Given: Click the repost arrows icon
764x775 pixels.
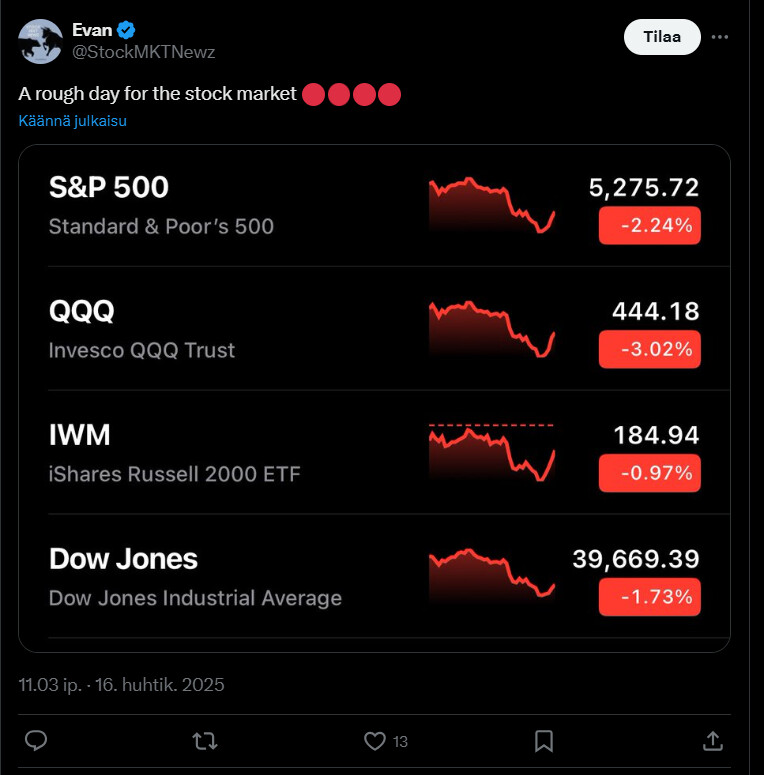Looking at the screenshot, I should tap(205, 740).
